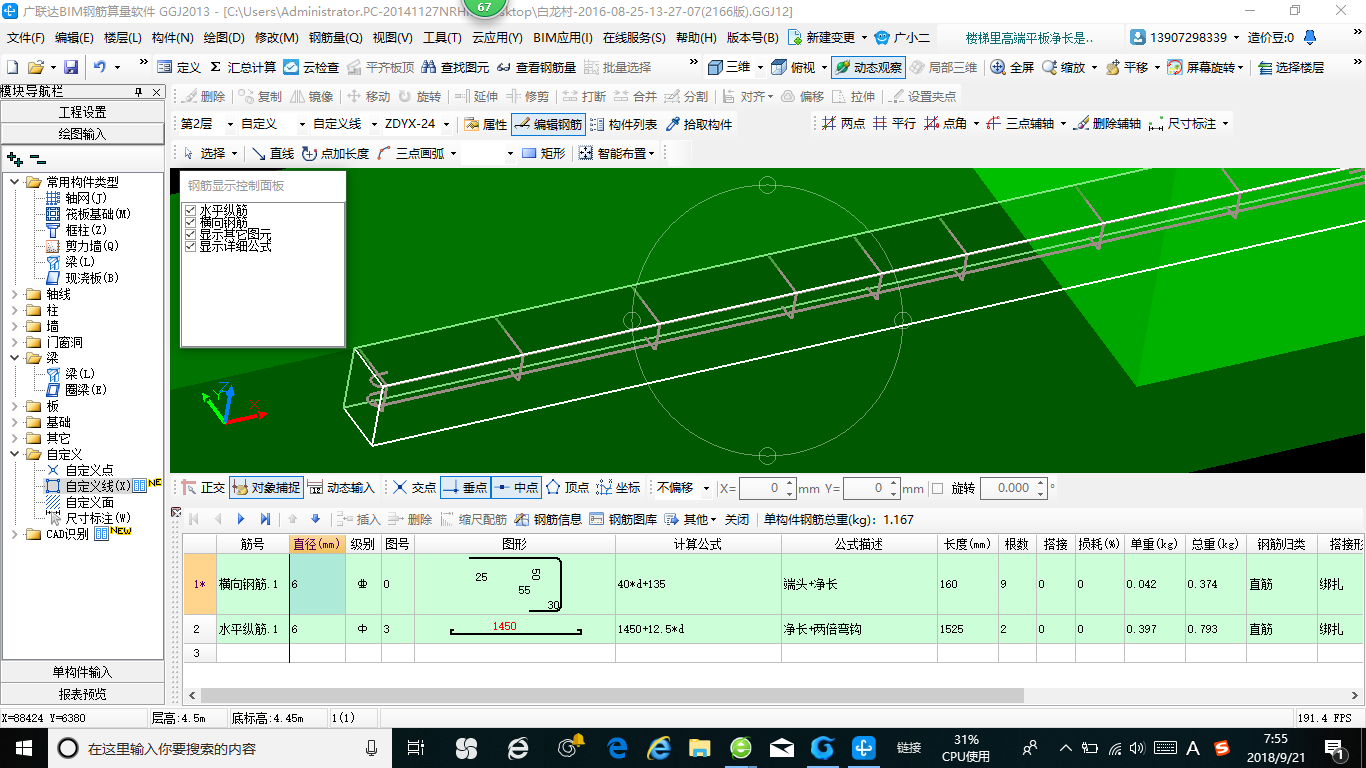Viewport: 1366px width, 768px height.
Task: Toggle 编辑钢筋 edit rebar tool
Action: [x=547, y=125]
